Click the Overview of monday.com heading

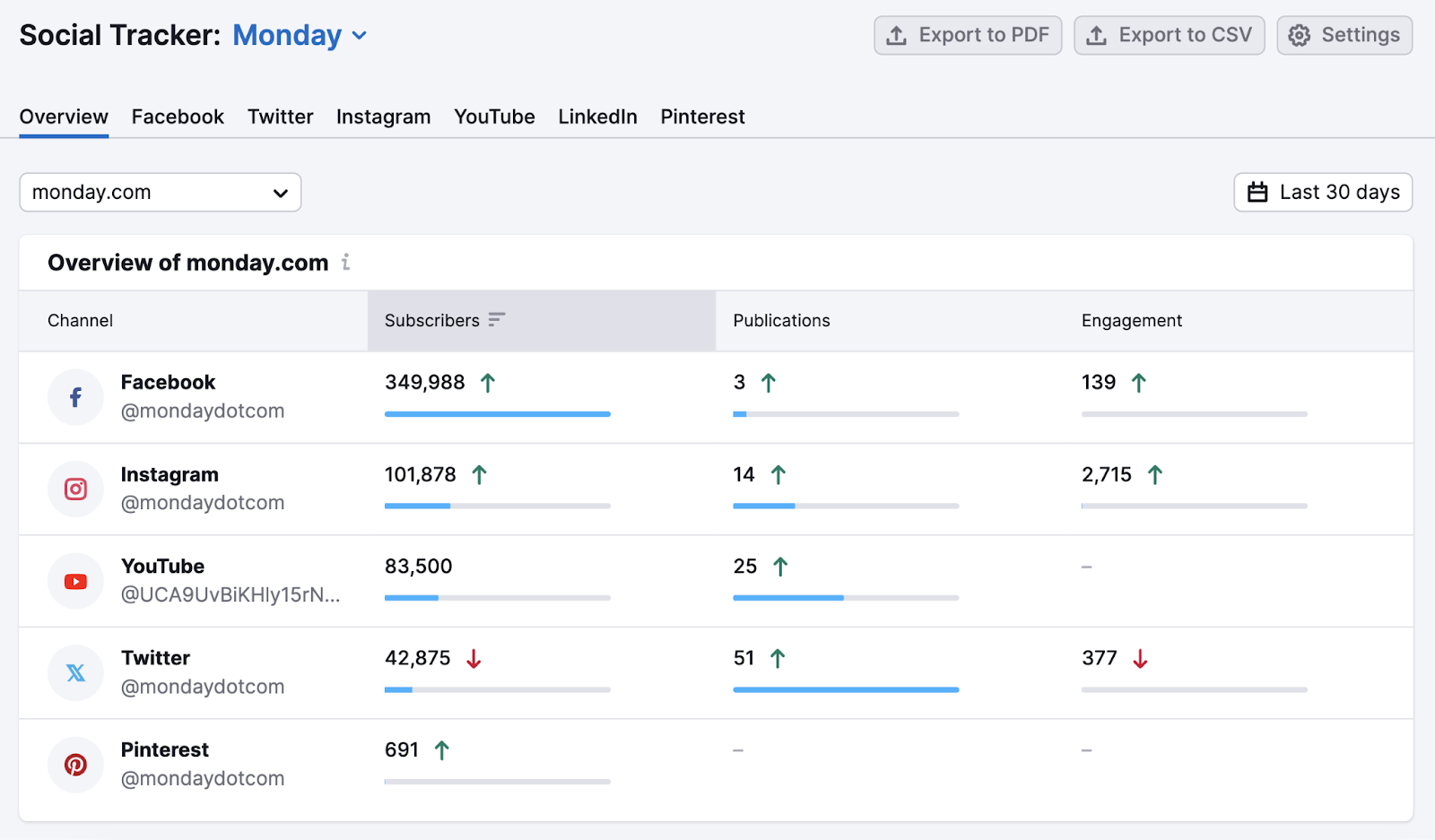[x=187, y=263]
